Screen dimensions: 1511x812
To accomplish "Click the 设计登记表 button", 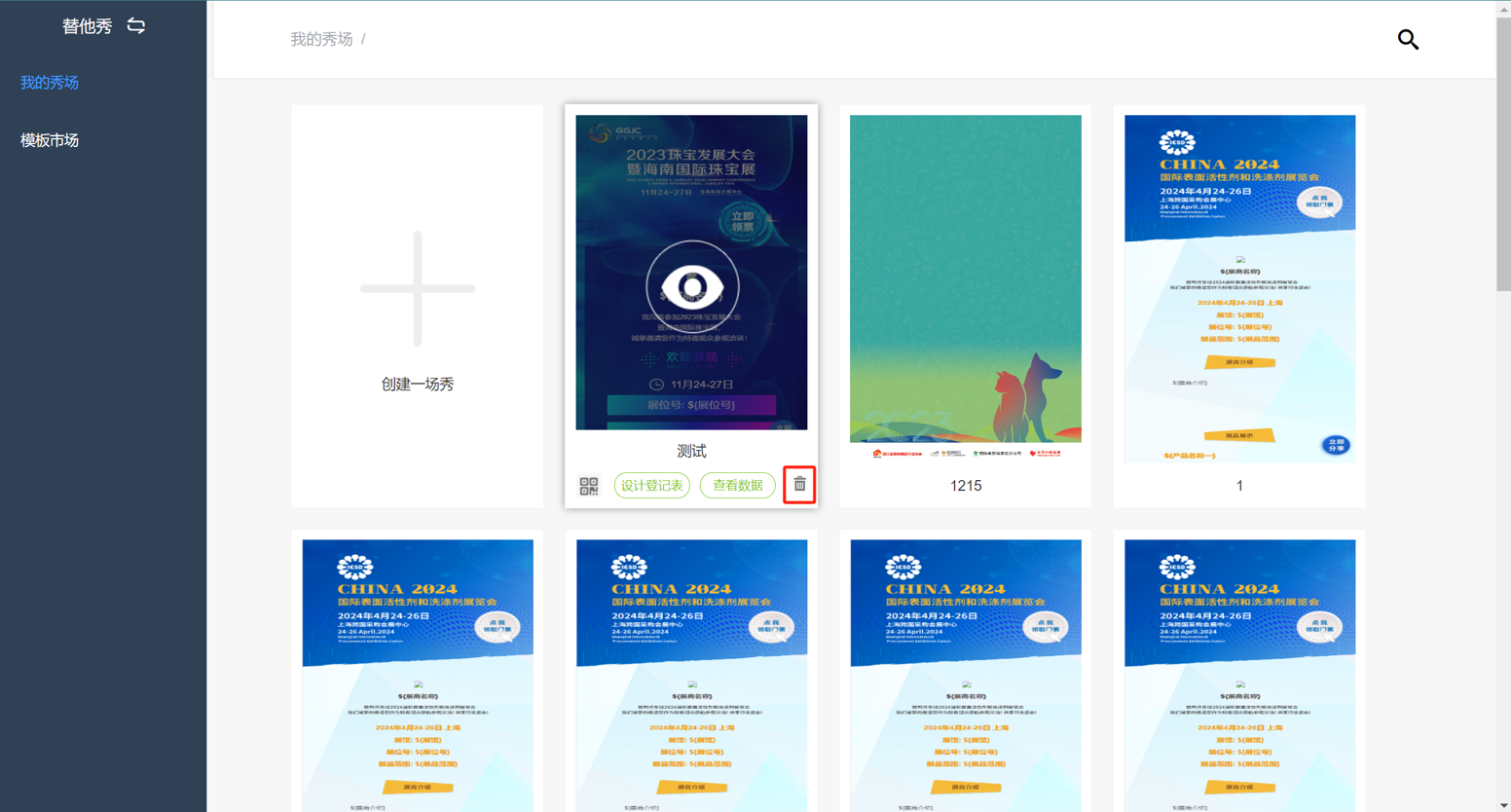I will (651, 486).
